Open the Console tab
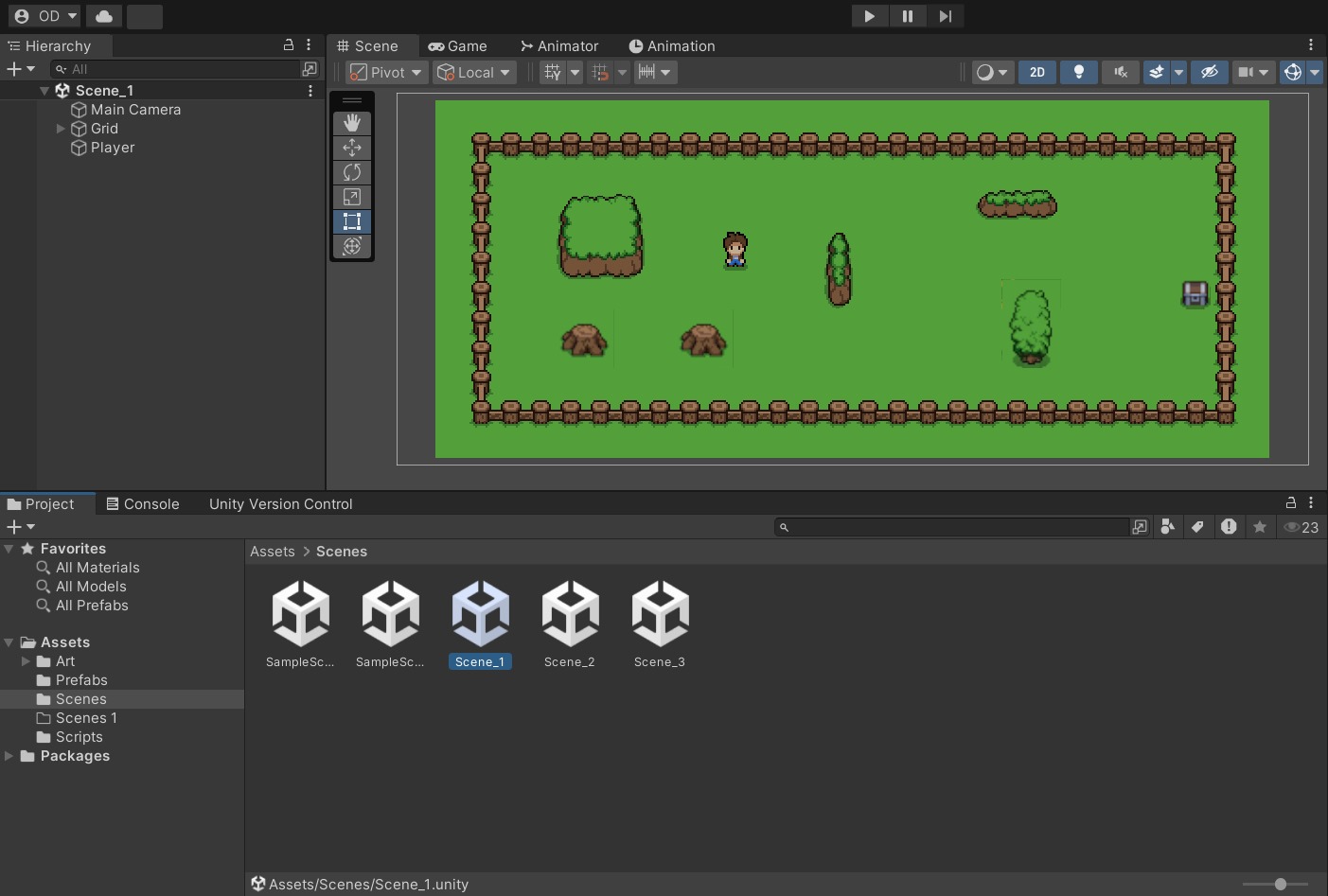Viewport: 1328px width, 896px height. [143, 504]
